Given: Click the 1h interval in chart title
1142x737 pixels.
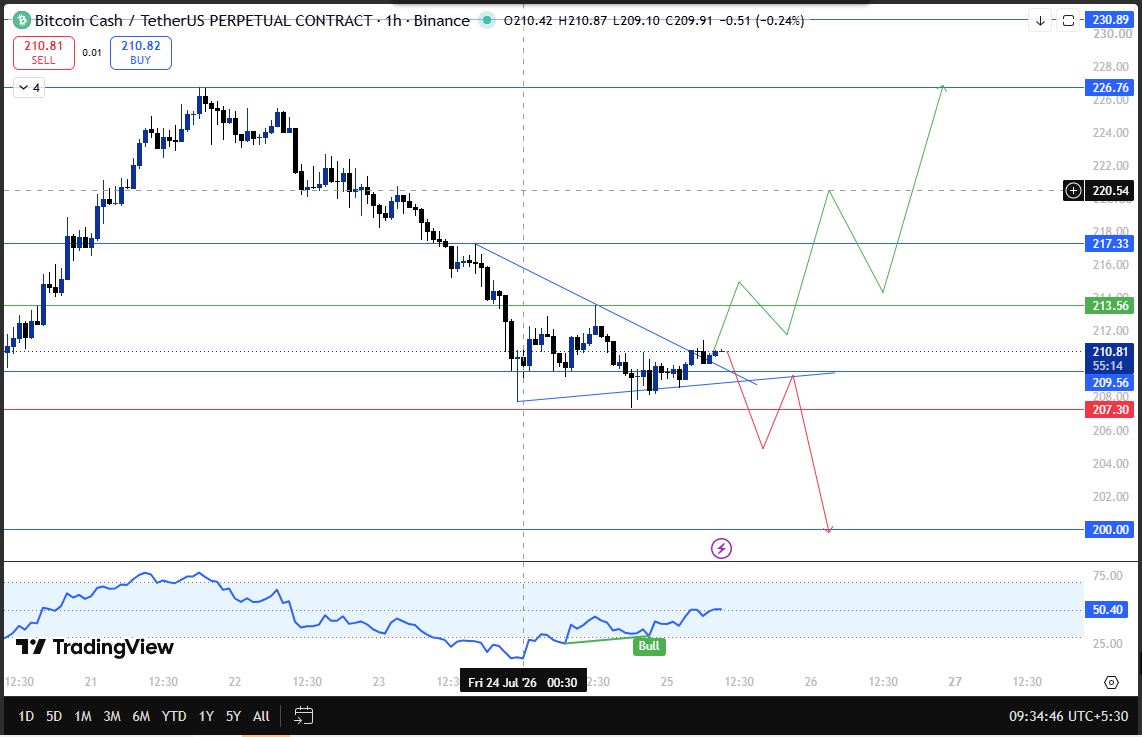Looking at the screenshot, I should point(393,20).
